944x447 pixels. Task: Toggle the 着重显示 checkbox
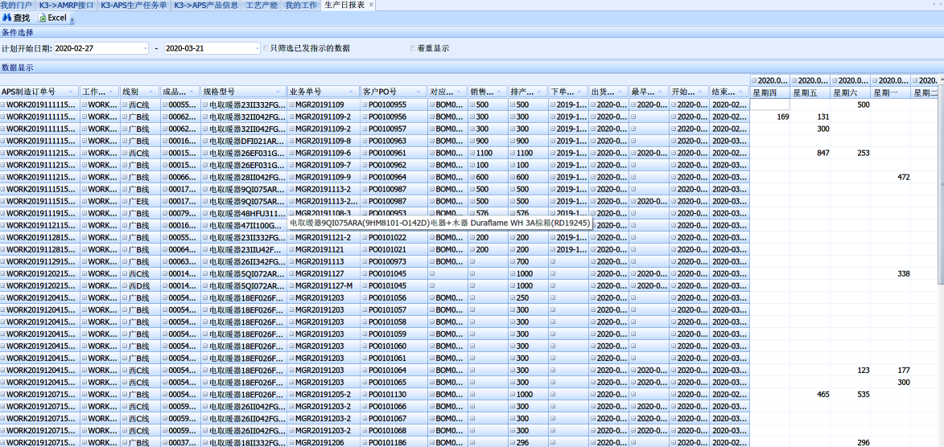coord(412,48)
